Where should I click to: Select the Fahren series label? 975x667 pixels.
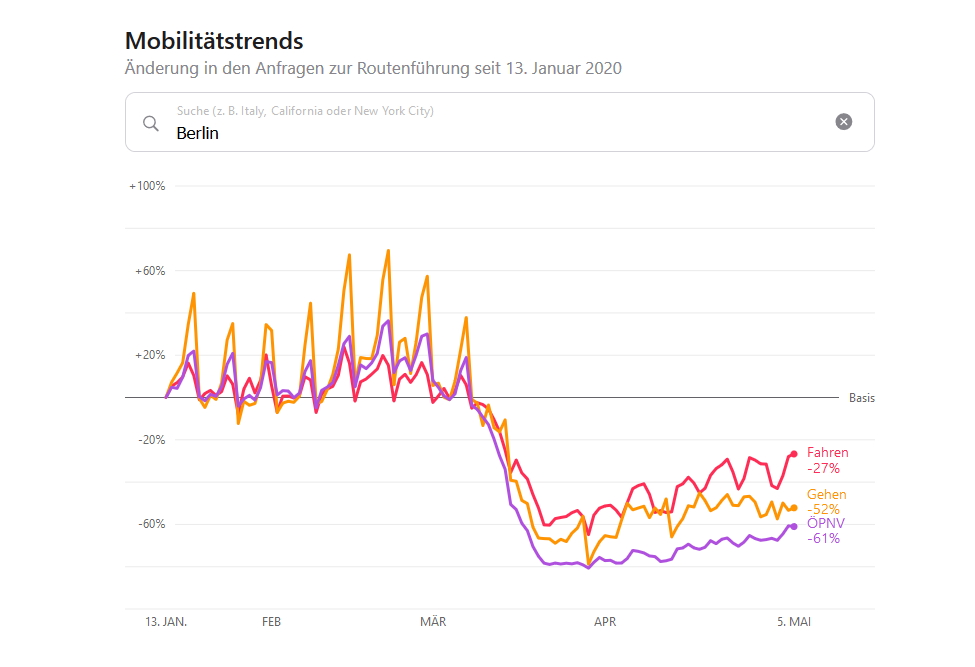827,453
